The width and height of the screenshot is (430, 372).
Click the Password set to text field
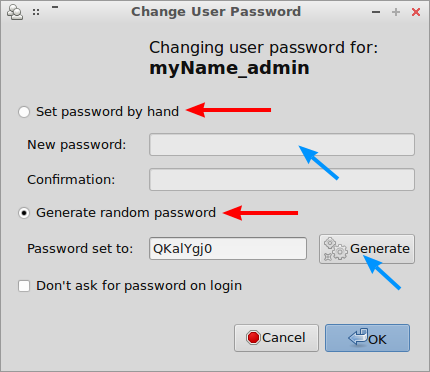pos(228,249)
